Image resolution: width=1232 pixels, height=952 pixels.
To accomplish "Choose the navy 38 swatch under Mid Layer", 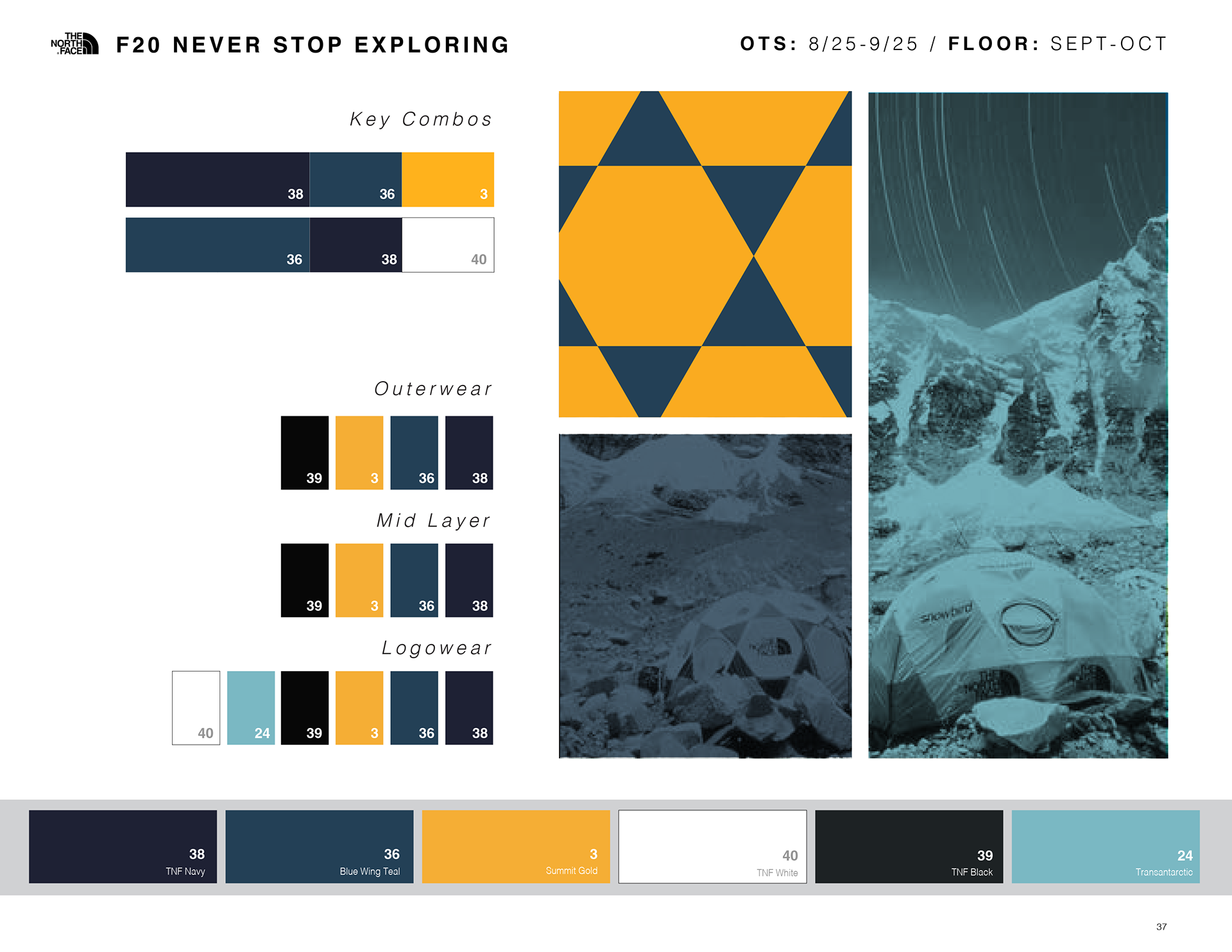I will (469, 581).
